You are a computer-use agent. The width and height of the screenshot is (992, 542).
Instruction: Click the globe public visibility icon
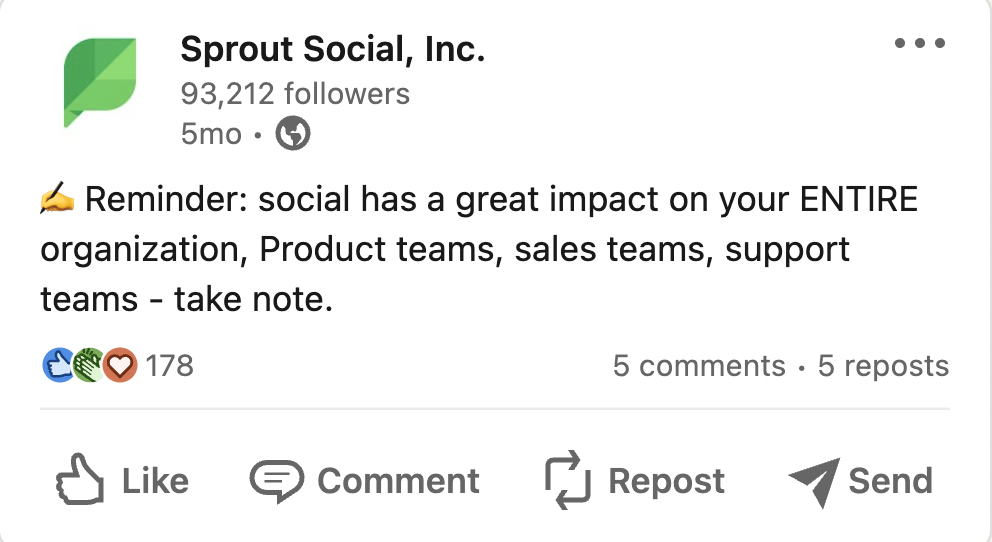(x=293, y=134)
